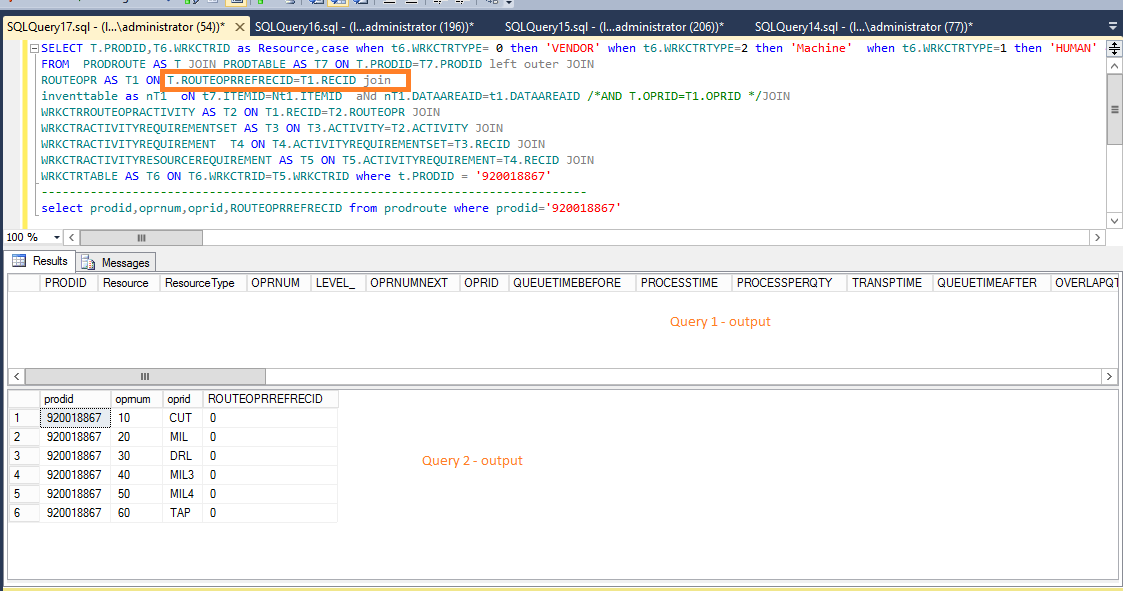Select the CUT oprid cell
Screen dimensions: 1123x591
pos(182,418)
